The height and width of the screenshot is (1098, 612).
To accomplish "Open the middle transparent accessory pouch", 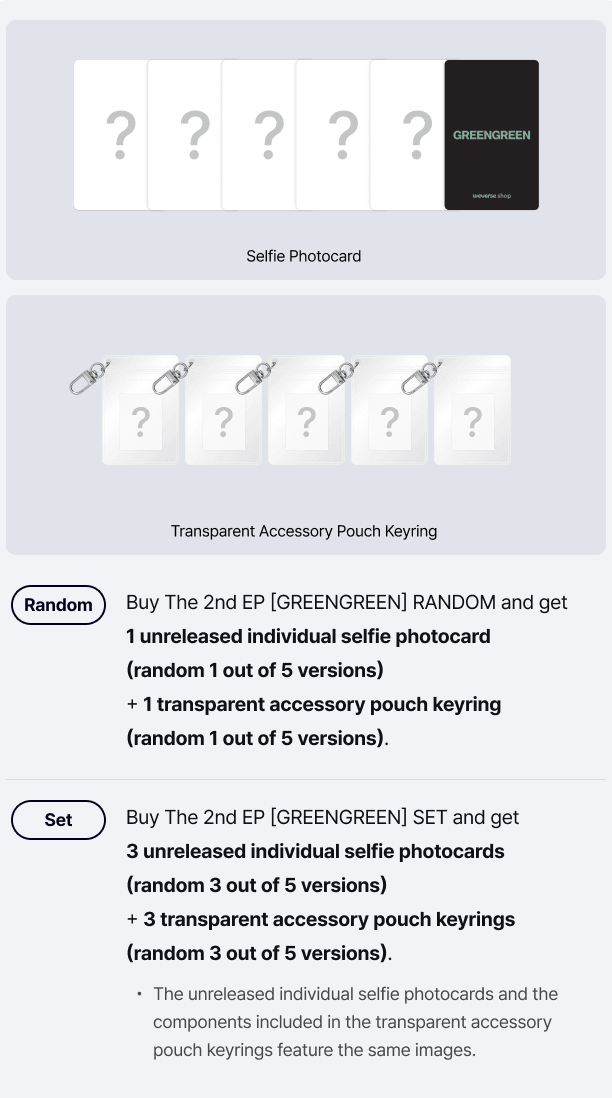I will [306, 423].
